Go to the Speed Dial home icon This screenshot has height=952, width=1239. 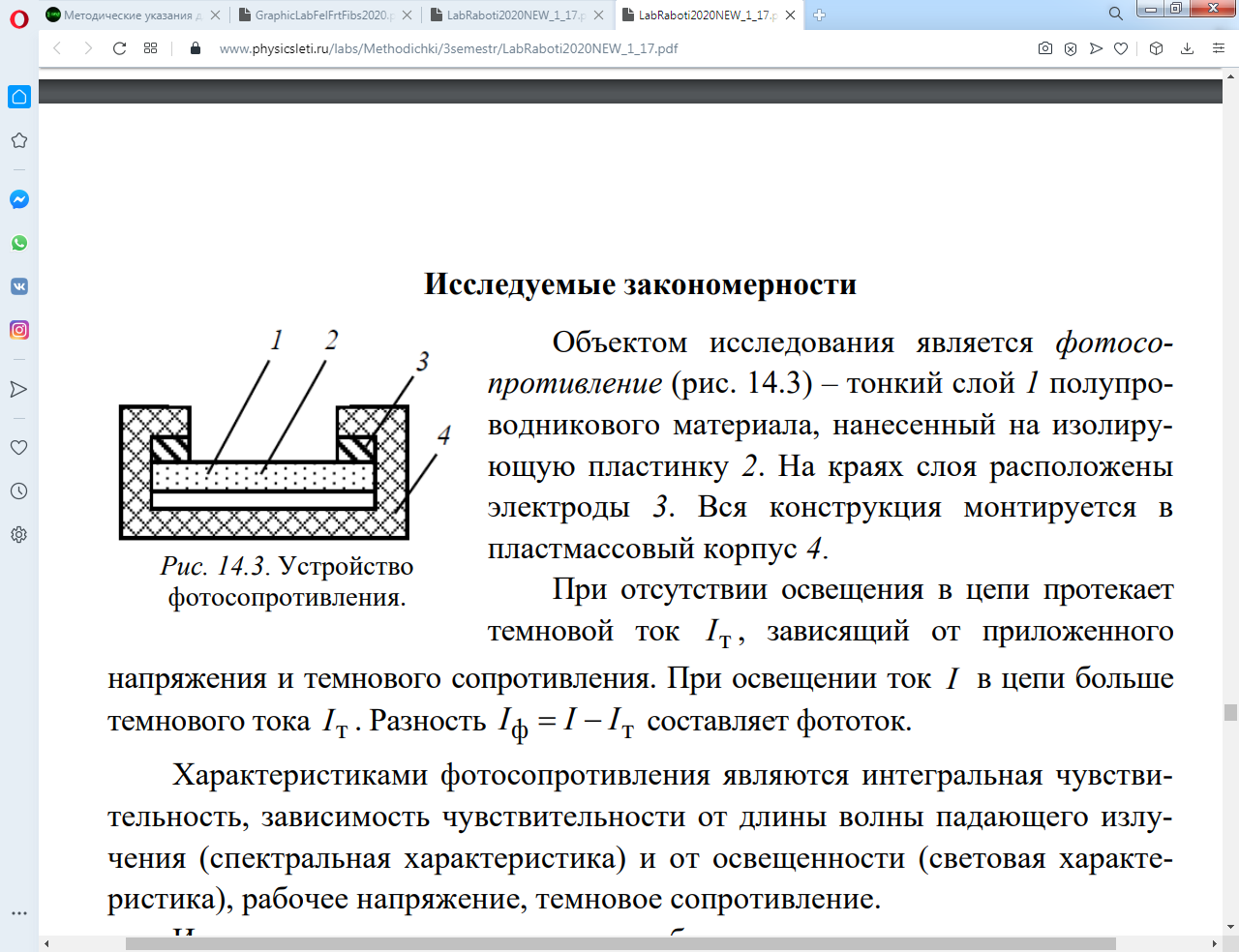[18, 97]
